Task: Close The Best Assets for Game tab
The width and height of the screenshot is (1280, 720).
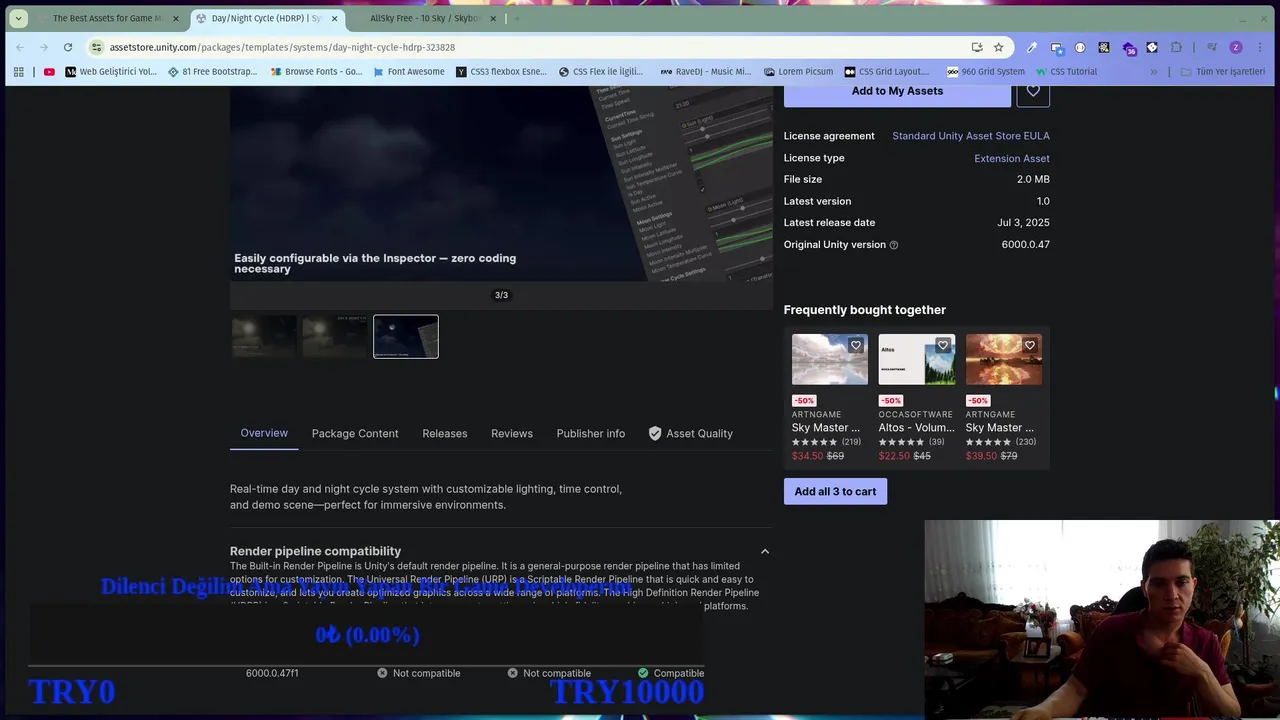Action: tap(176, 18)
